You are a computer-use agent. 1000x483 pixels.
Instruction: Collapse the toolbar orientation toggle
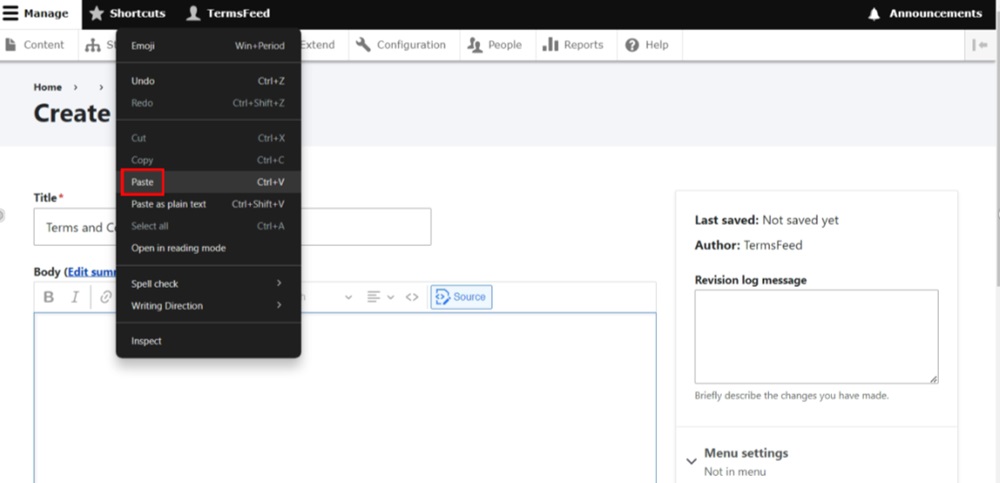coord(980,45)
